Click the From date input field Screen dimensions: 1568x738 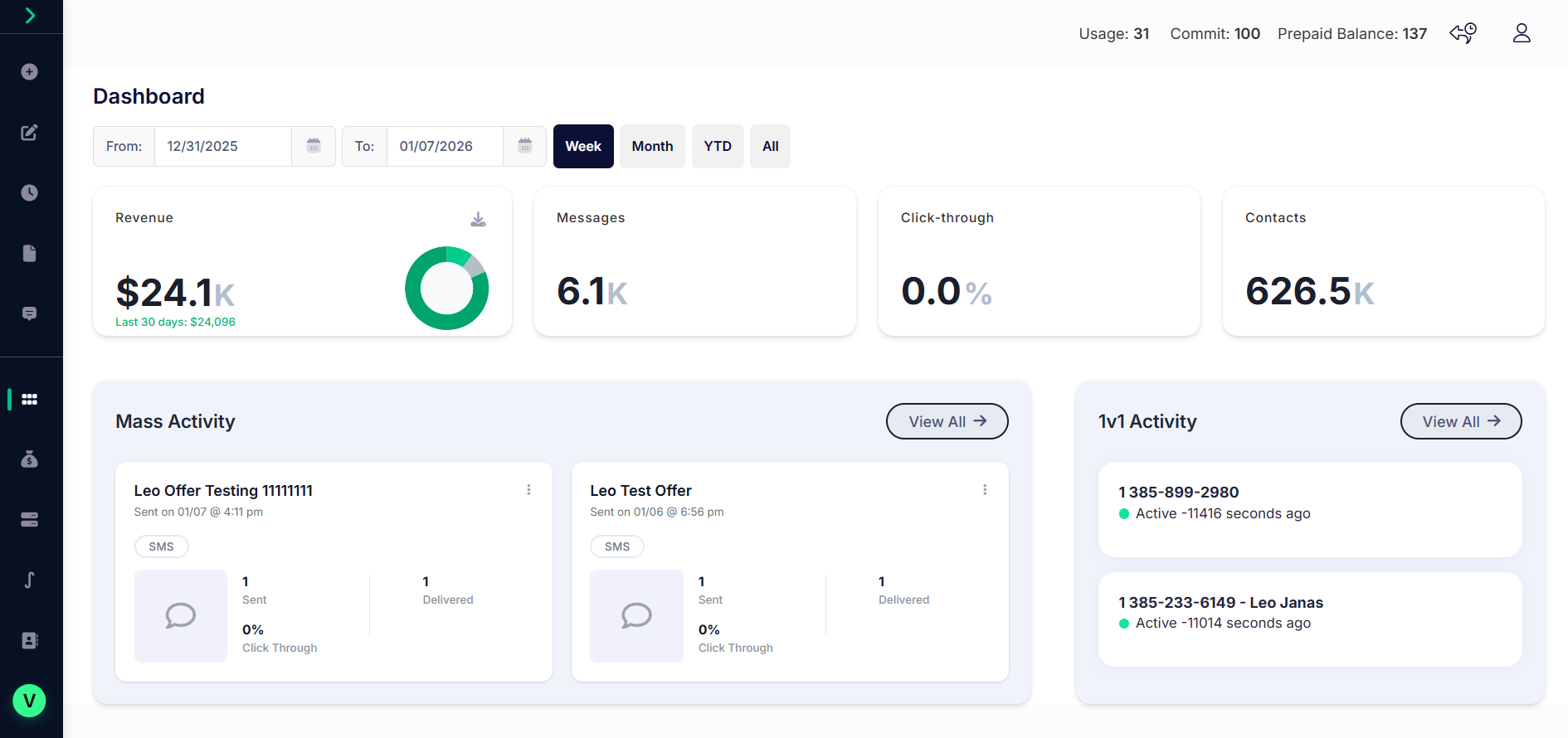pos(222,146)
